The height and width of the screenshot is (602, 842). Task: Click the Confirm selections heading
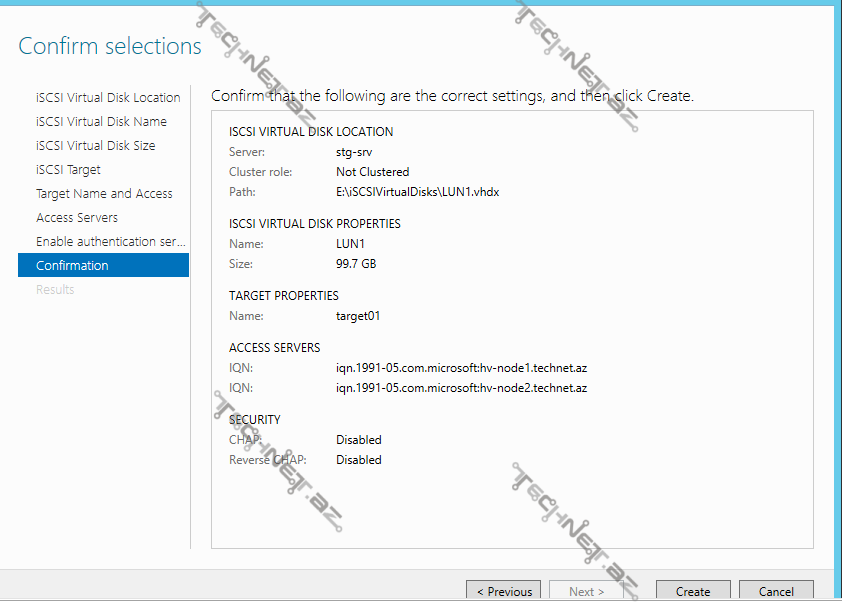pyautogui.click(x=110, y=46)
